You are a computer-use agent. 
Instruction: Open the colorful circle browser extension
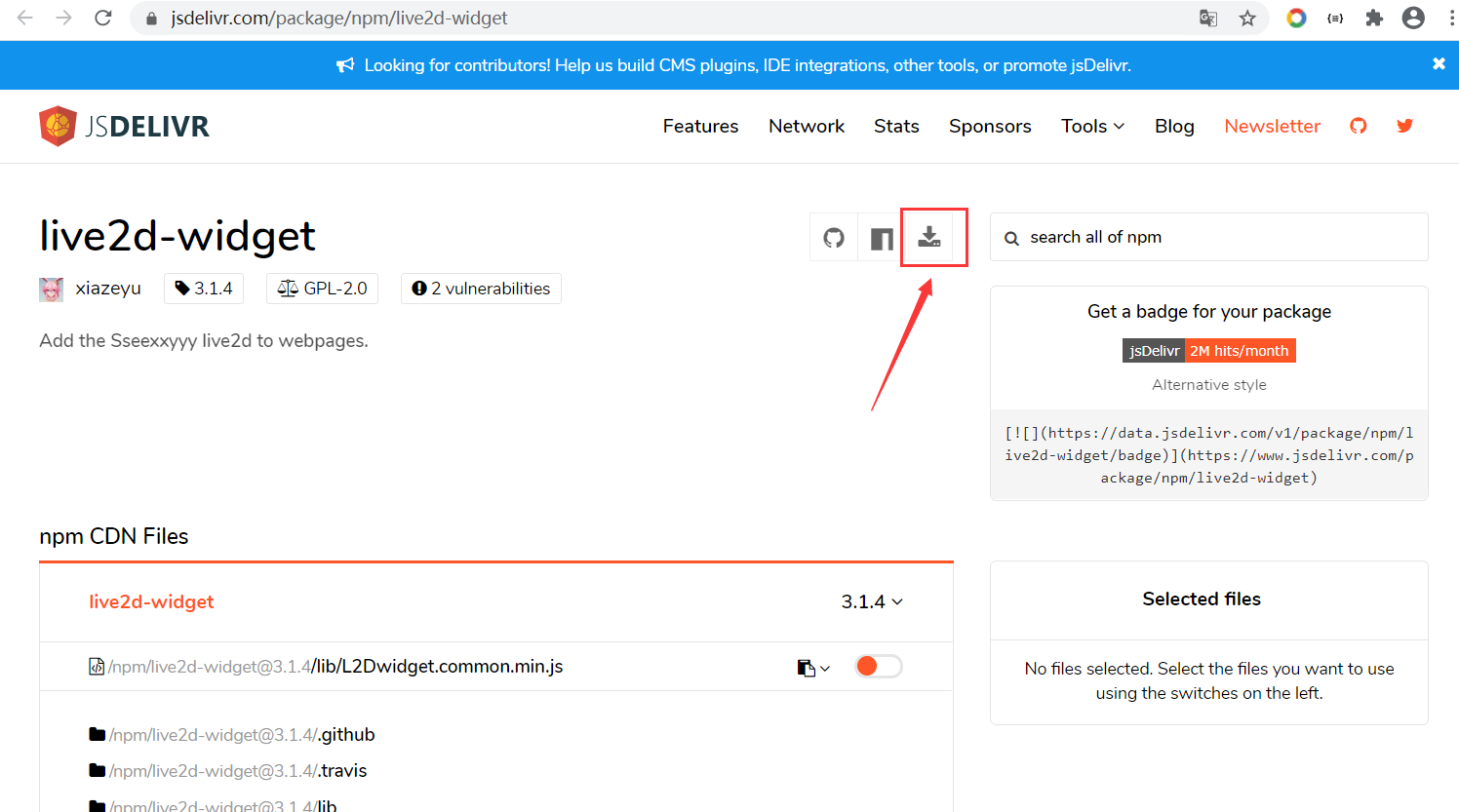point(1296,18)
